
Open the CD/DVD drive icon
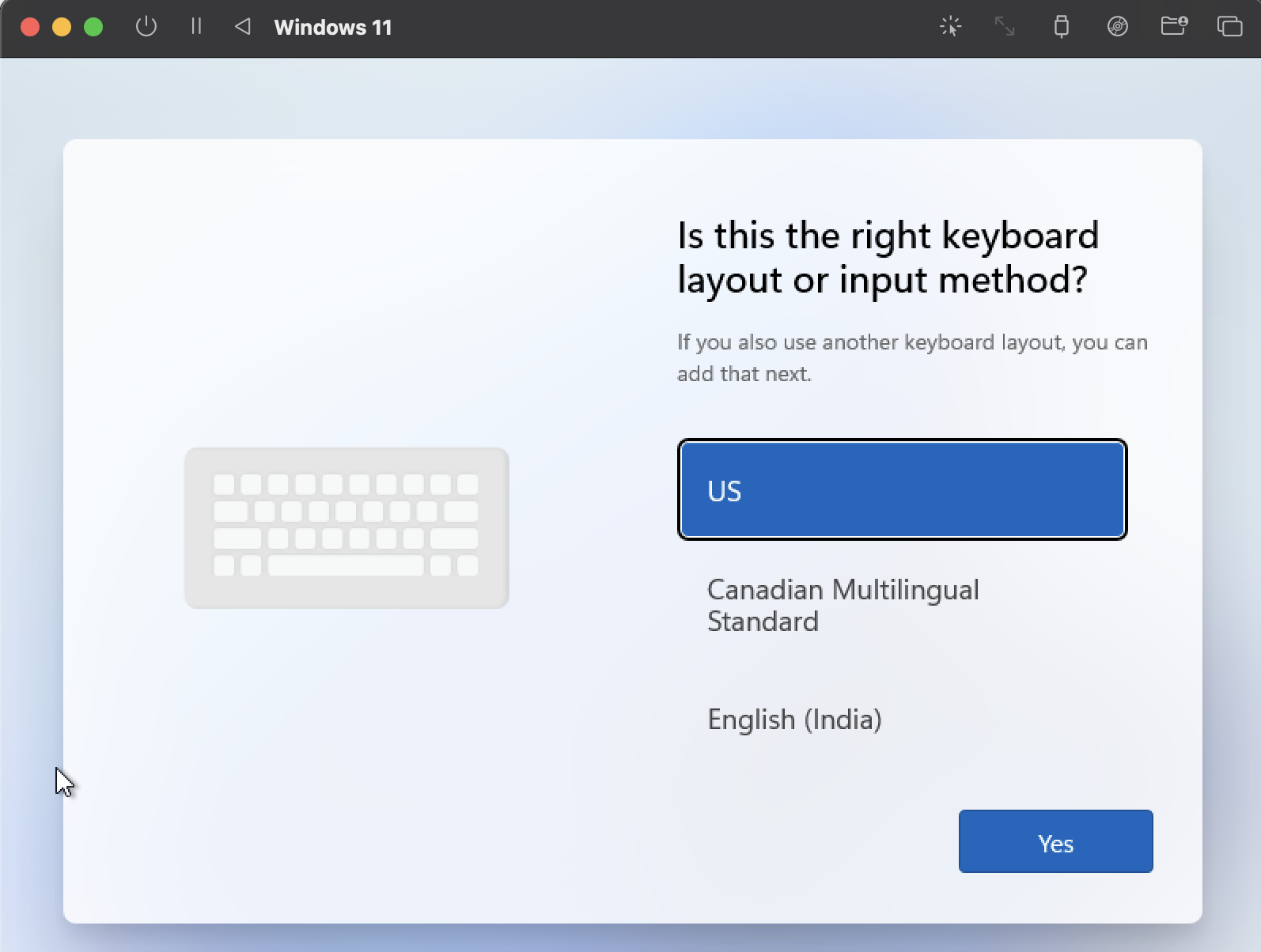click(1117, 27)
